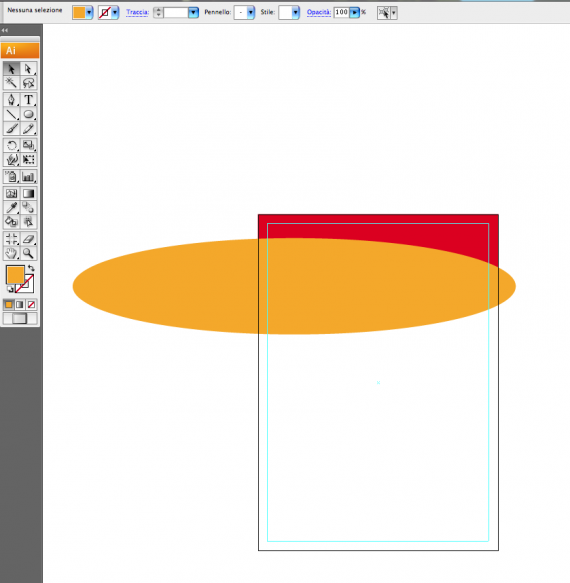Adjust the stroke weight stepper arrows
The height and width of the screenshot is (583, 570).
point(158,12)
